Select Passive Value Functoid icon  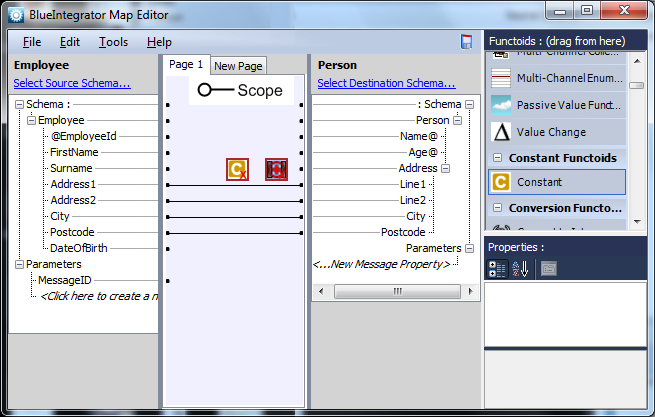500,105
